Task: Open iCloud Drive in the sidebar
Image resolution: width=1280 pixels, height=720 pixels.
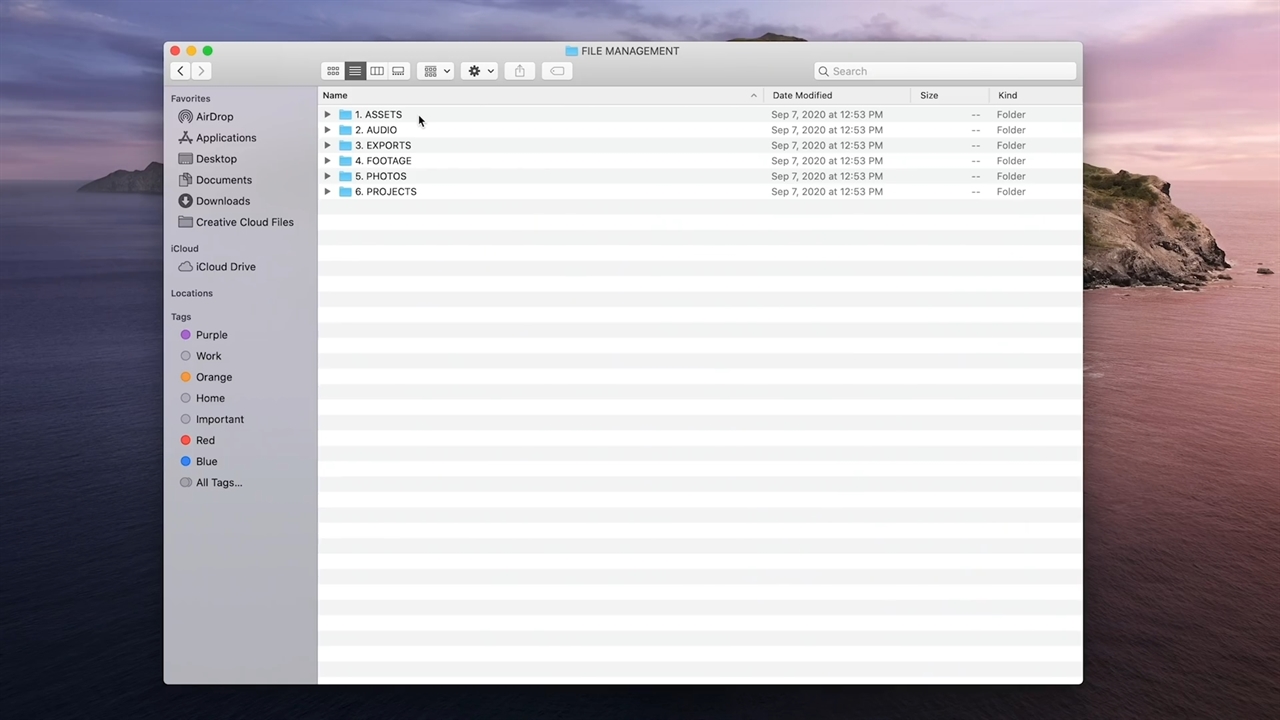Action: [x=225, y=267]
